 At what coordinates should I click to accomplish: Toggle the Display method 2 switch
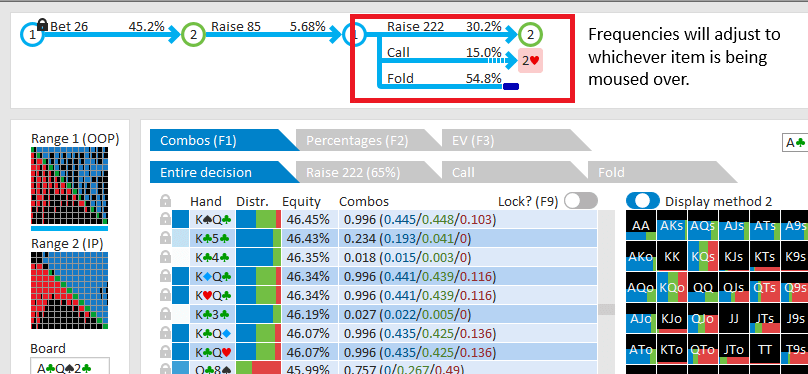(x=643, y=201)
